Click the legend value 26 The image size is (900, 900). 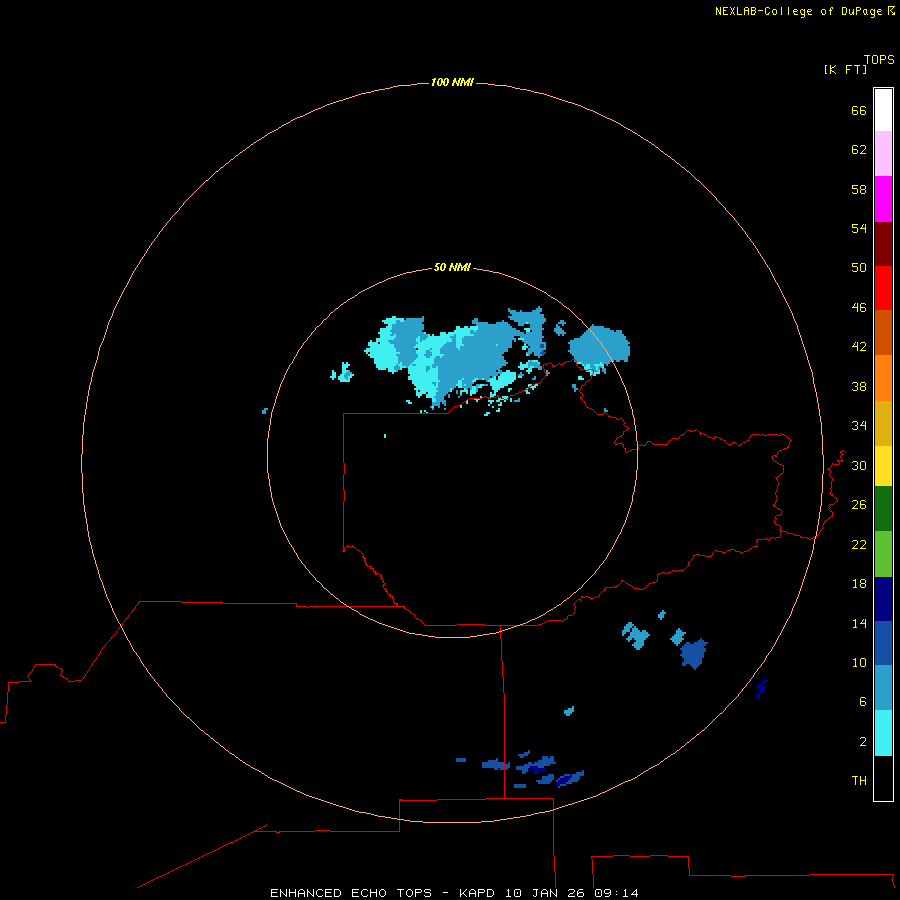point(859,505)
